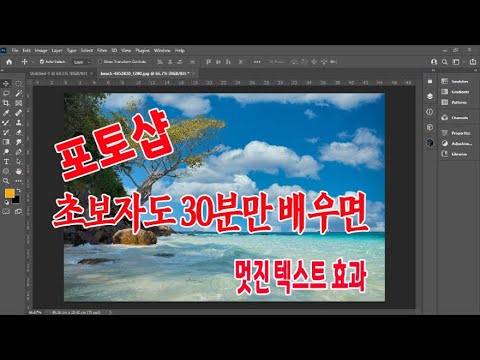
Task: Select the Gradient tool
Action: tap(6, 142)
